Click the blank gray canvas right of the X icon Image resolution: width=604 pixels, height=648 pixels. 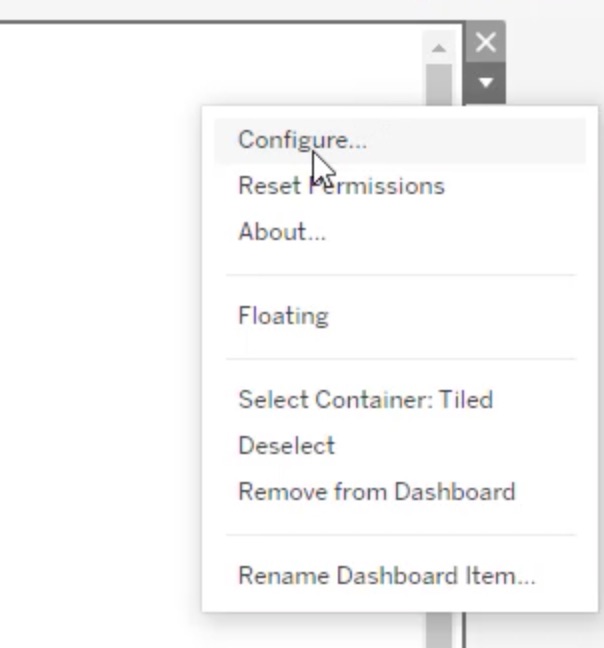click(550, 42)
